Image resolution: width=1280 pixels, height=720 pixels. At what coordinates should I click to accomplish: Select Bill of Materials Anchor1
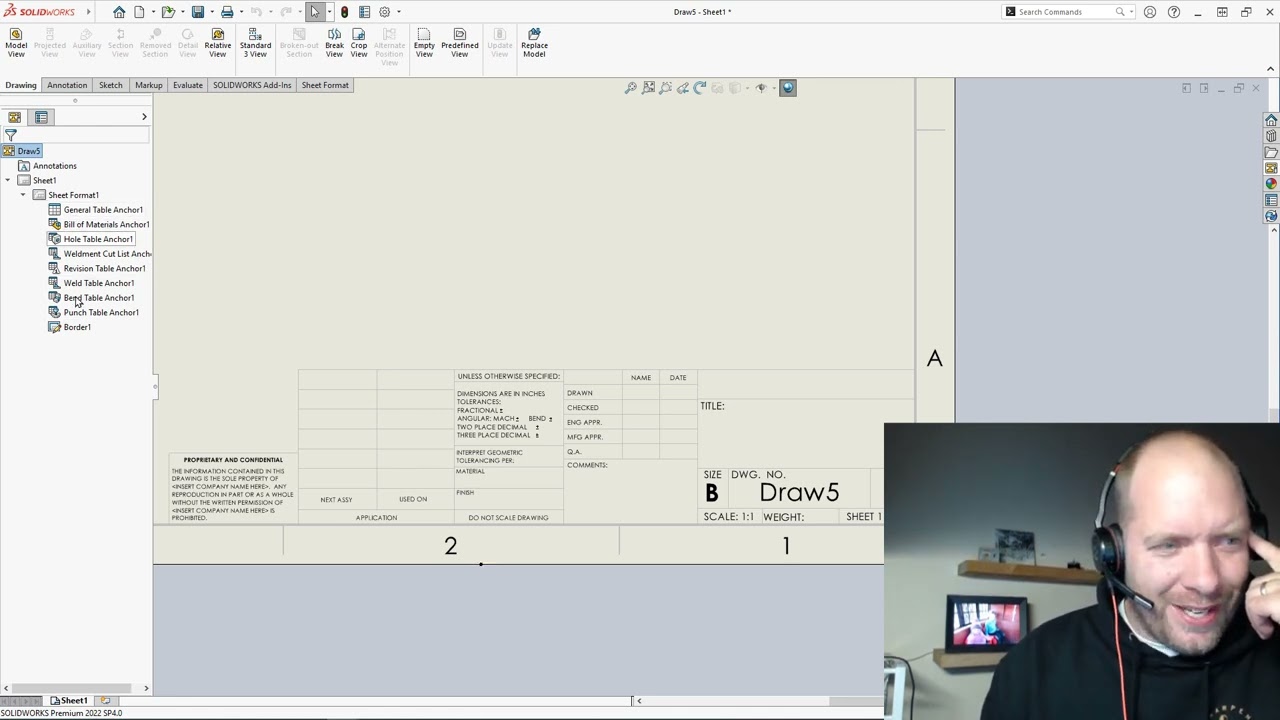pos(106,224)
